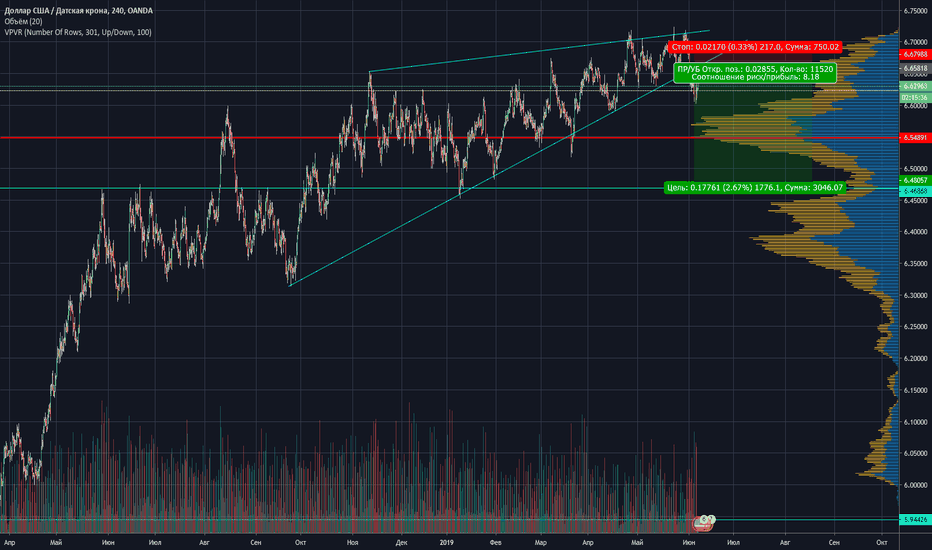Click the Дек label on time axis

point(401,542)
